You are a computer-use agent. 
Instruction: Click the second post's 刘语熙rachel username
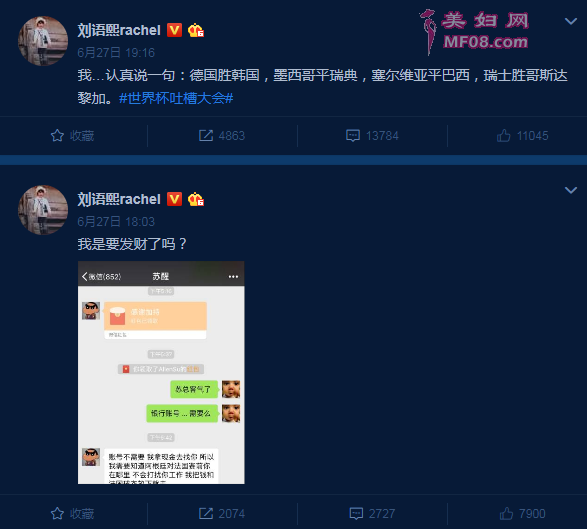tap(119, 199)
